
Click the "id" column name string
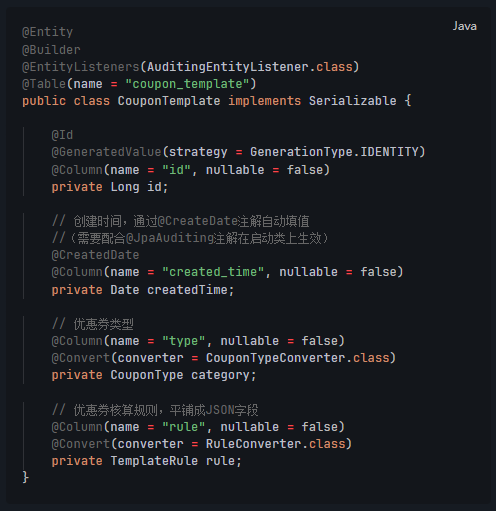click(x=176, y=170)
